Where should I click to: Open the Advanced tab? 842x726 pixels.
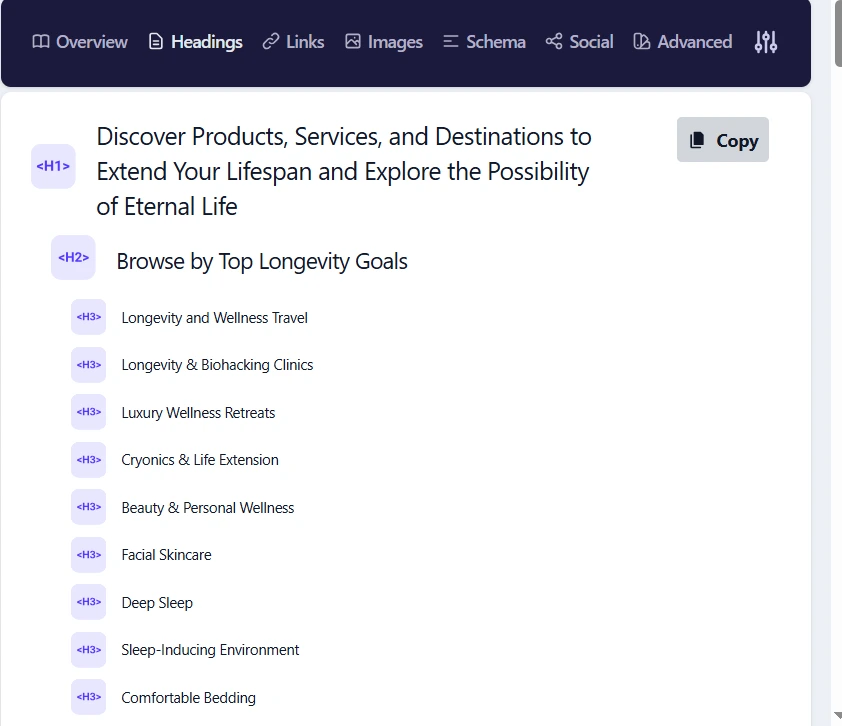(x=682, y=42)
